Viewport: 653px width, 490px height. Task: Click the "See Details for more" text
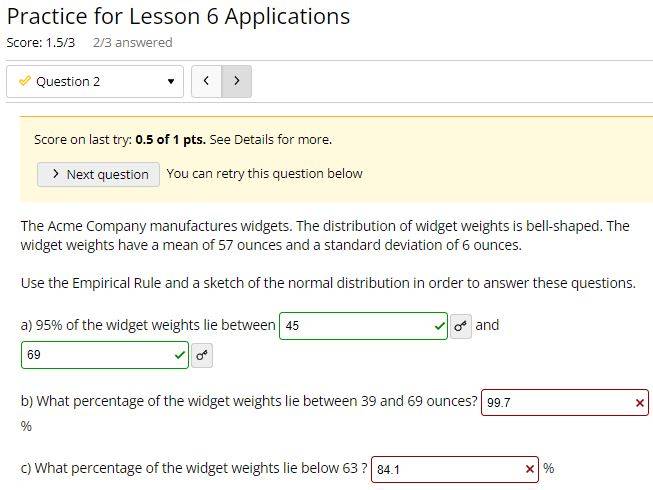271,139
